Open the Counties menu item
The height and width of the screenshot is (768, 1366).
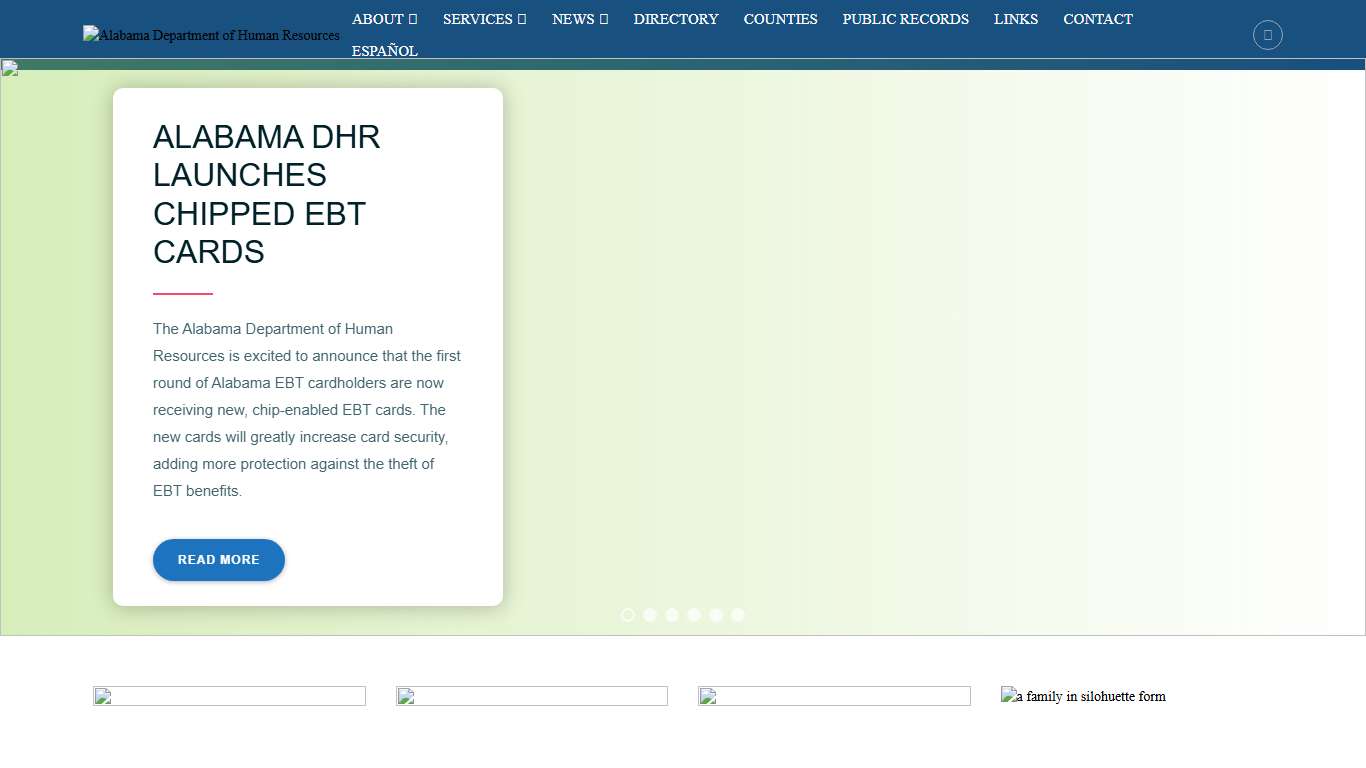pos(780,19)
